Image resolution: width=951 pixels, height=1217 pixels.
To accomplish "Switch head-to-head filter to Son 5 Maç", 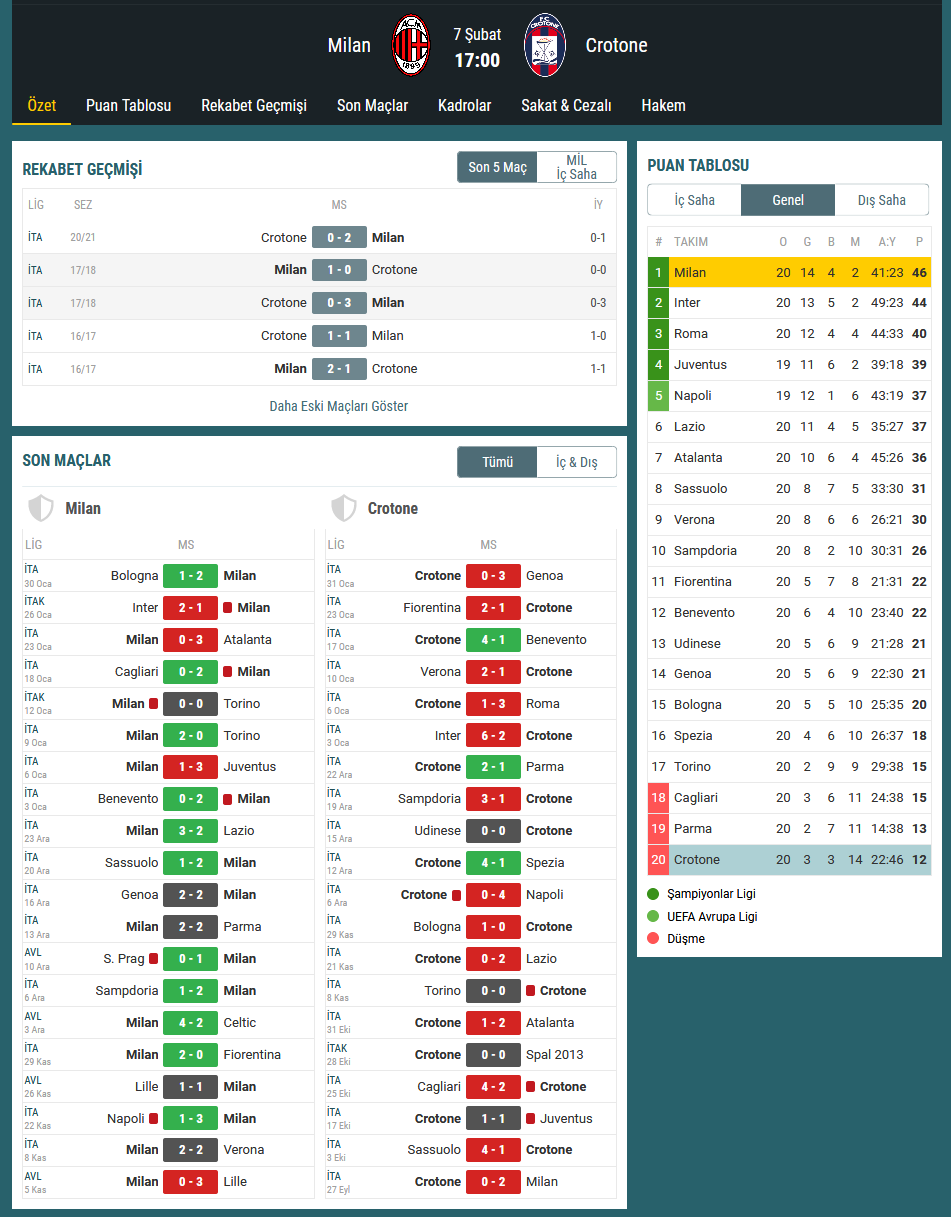I will pos(497,167).
